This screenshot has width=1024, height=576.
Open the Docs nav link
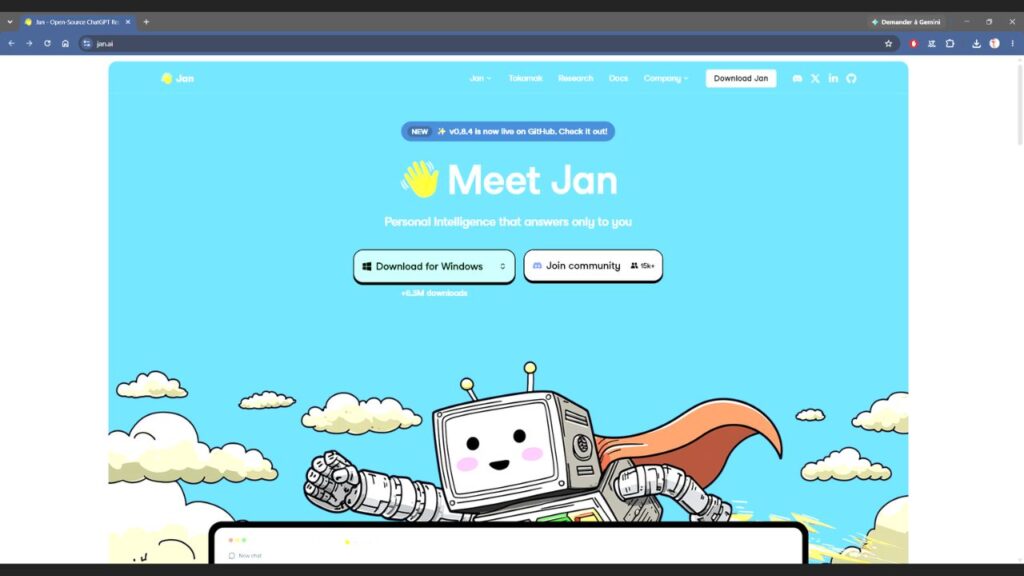pos(618,78)
